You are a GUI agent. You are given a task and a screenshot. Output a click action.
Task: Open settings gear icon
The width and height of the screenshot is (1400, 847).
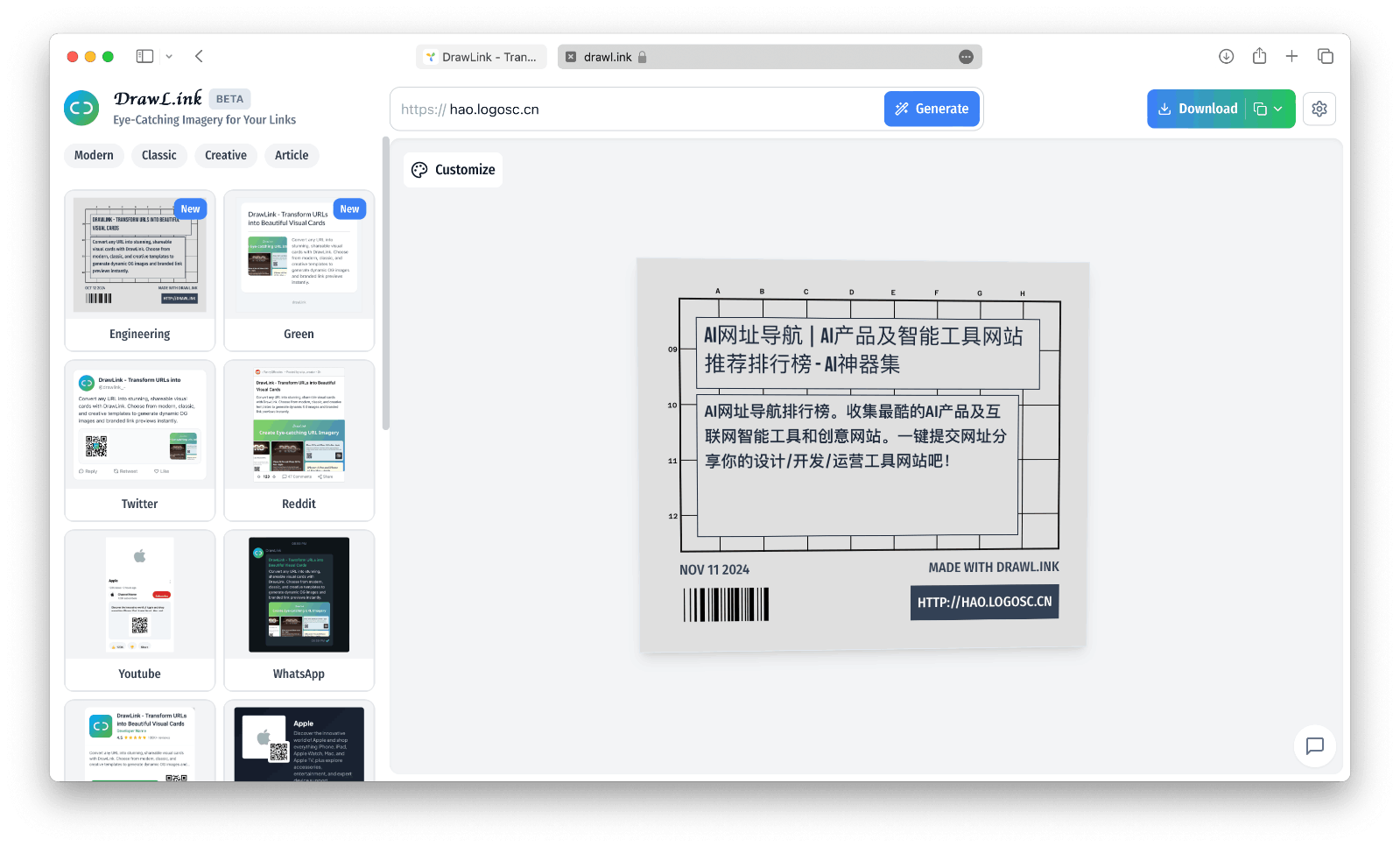click(x=1319, y=109)
